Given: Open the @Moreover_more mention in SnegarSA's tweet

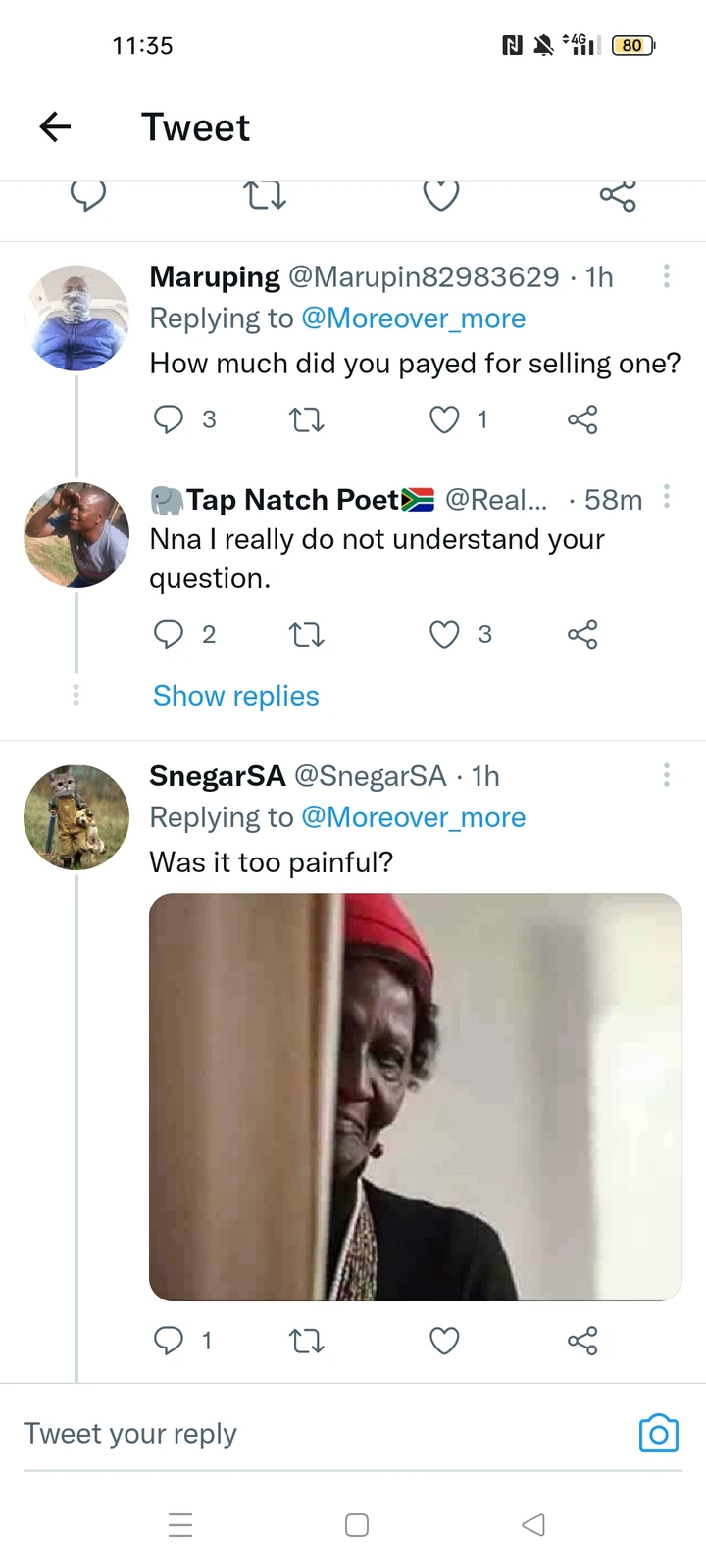Looking at the screenshot, I should coord(413,817).
